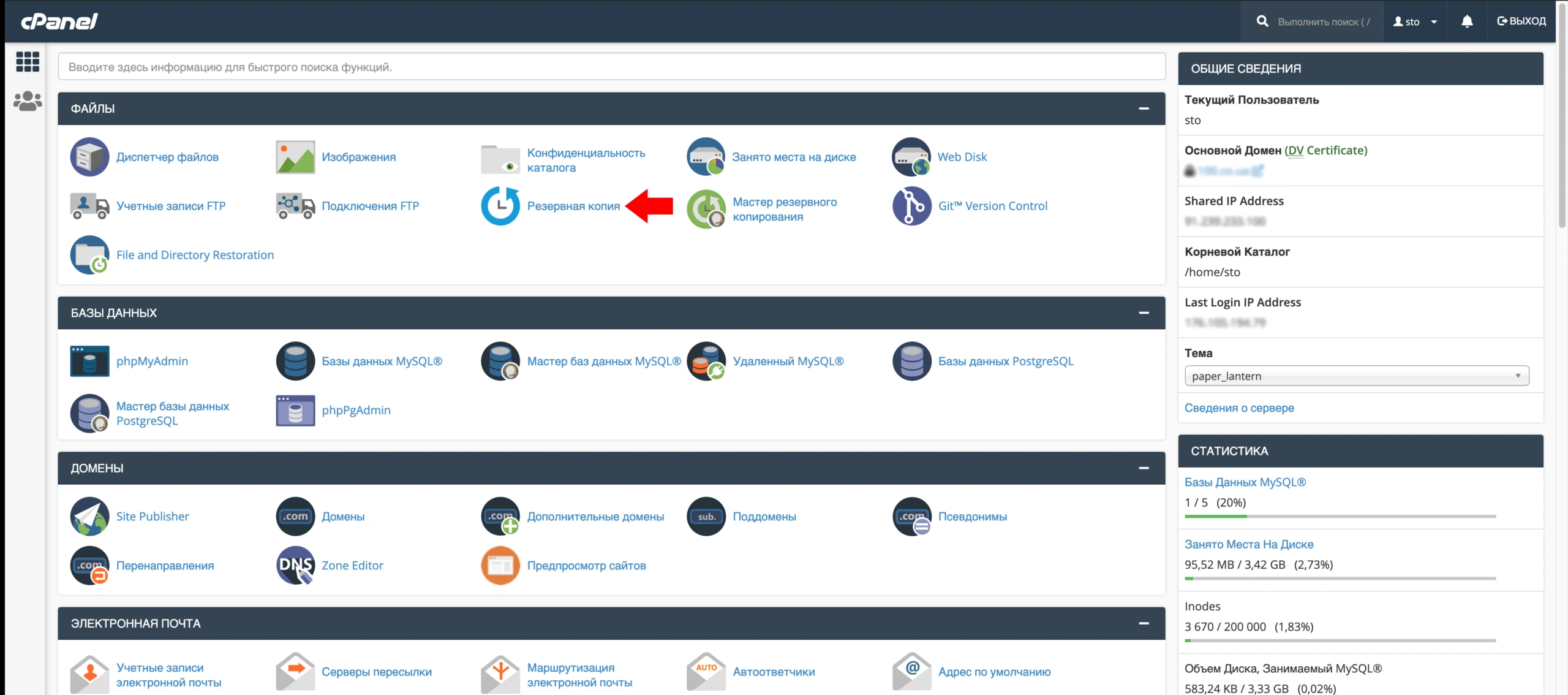Collapse the ФАЙЛЫ section

1144,108
